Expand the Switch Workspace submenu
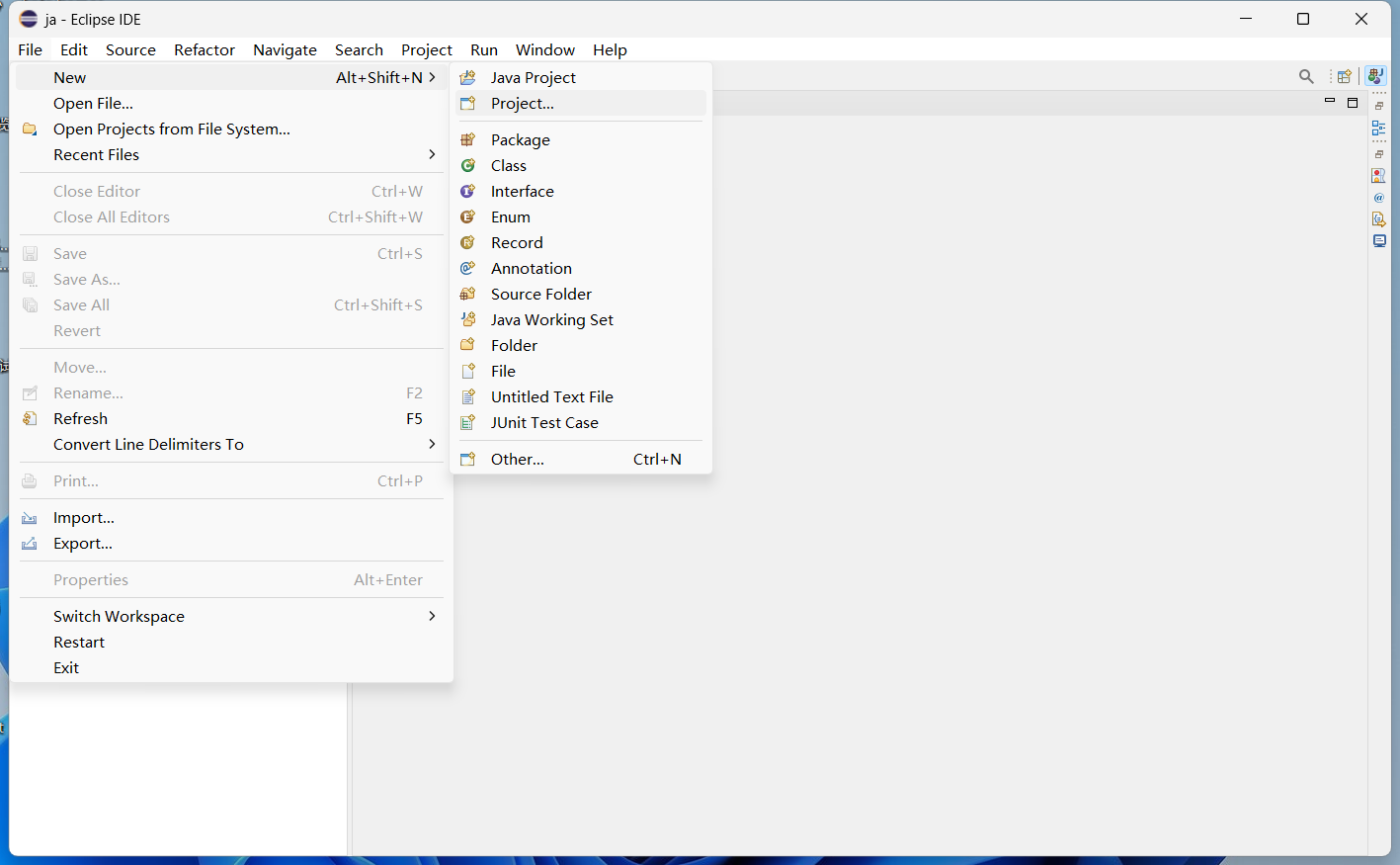The image size is (1400, 865). 228,616
